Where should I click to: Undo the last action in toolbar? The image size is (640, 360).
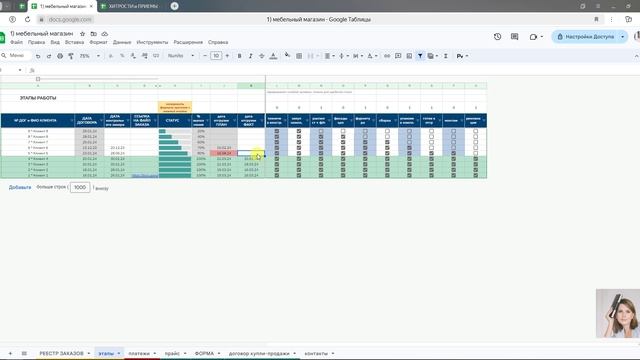pos(38,56)
